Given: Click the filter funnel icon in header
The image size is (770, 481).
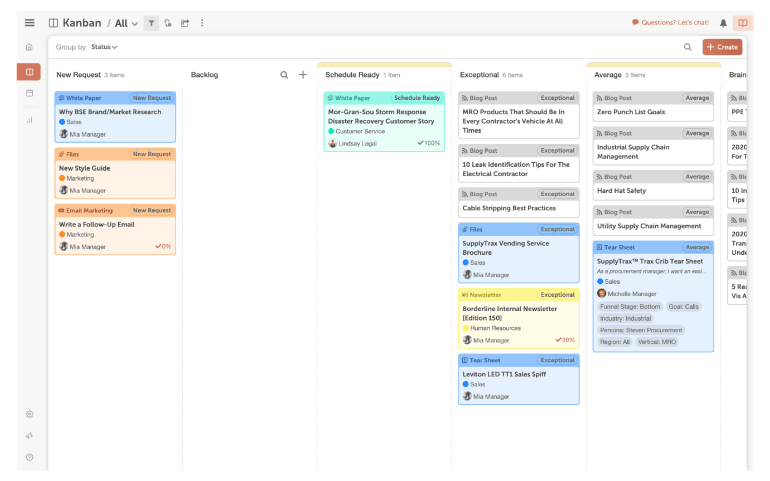Looking at the screenshot, I should click(x=151, y=23).
